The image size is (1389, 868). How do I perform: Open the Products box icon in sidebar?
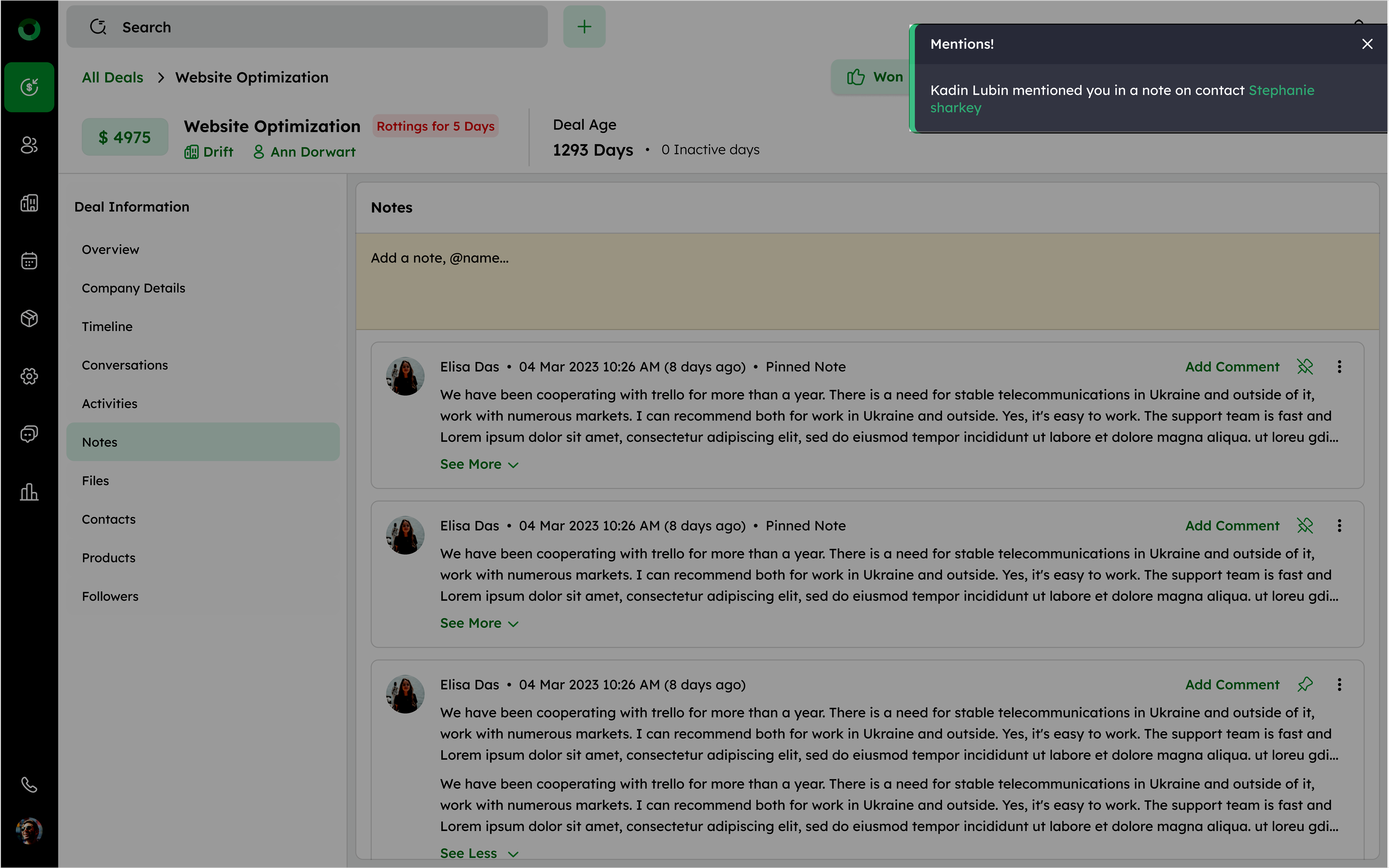[x=29, y=319]
